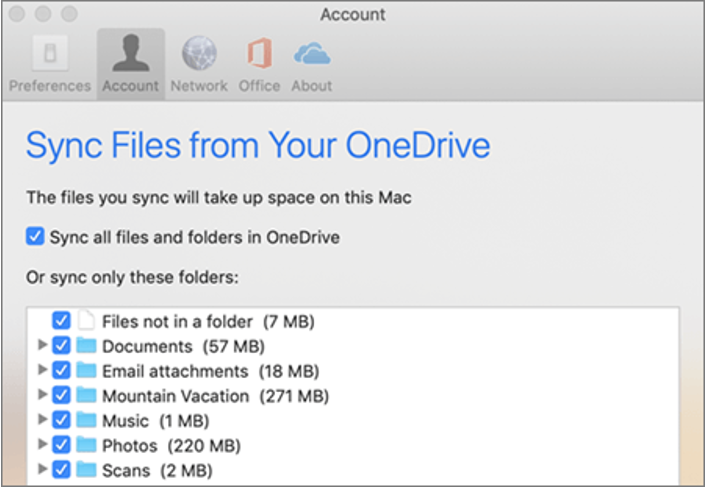Expand the Mountain Vacation folder

pyautogui.click(x=42, y=396)
